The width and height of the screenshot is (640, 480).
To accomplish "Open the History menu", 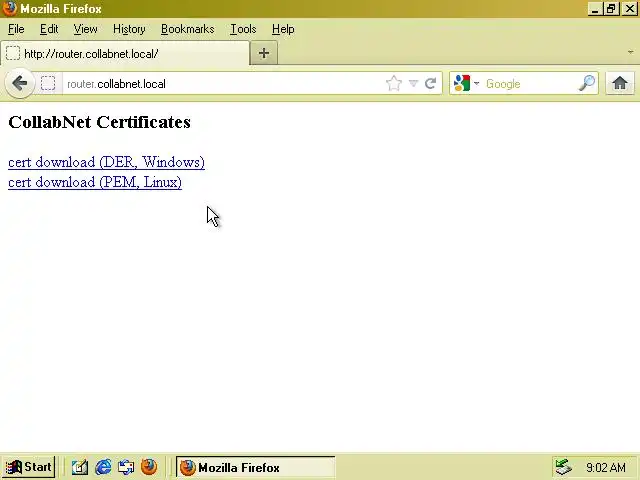I will 129,29.
